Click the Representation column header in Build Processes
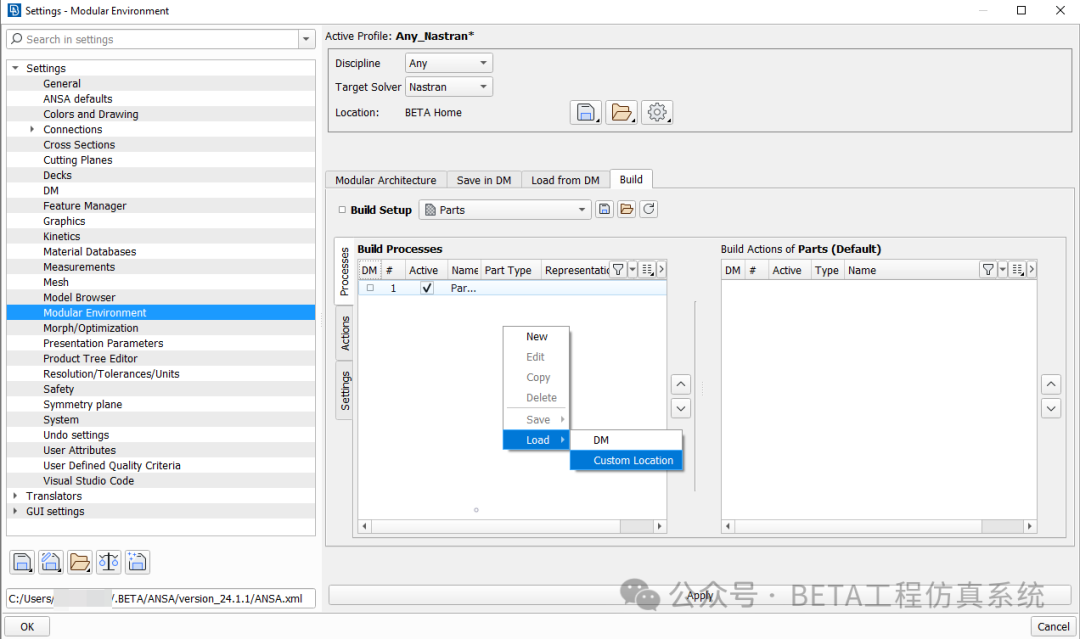Viewport: 1080px width, 639px height. pyautogui.click(x=576, y=270)
